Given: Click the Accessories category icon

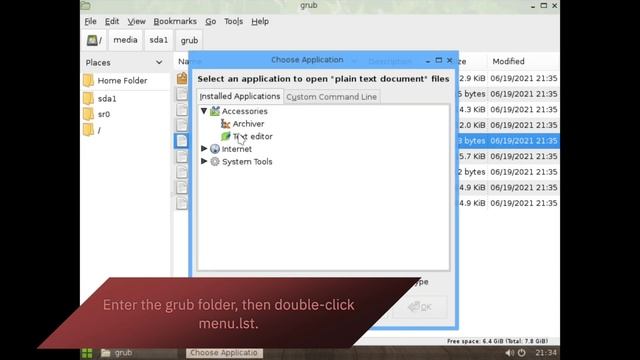Looking at the screenshot, I should tap(215, 111).
